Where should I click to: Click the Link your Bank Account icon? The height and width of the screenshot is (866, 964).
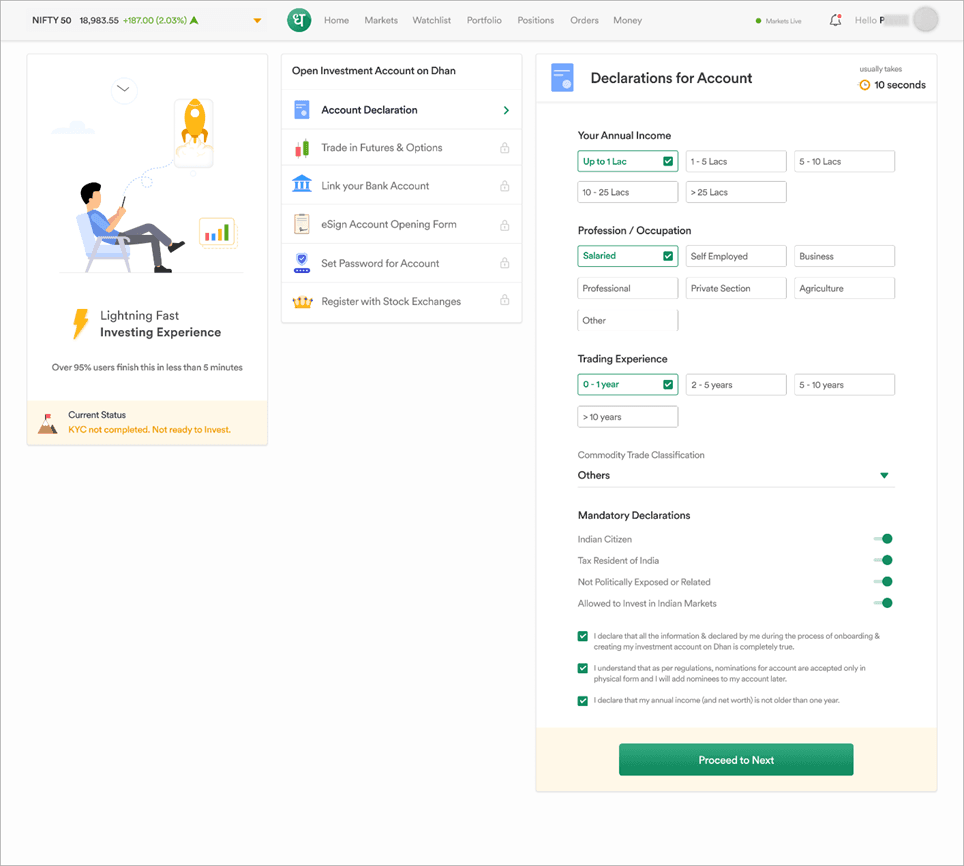coord(302,185)
